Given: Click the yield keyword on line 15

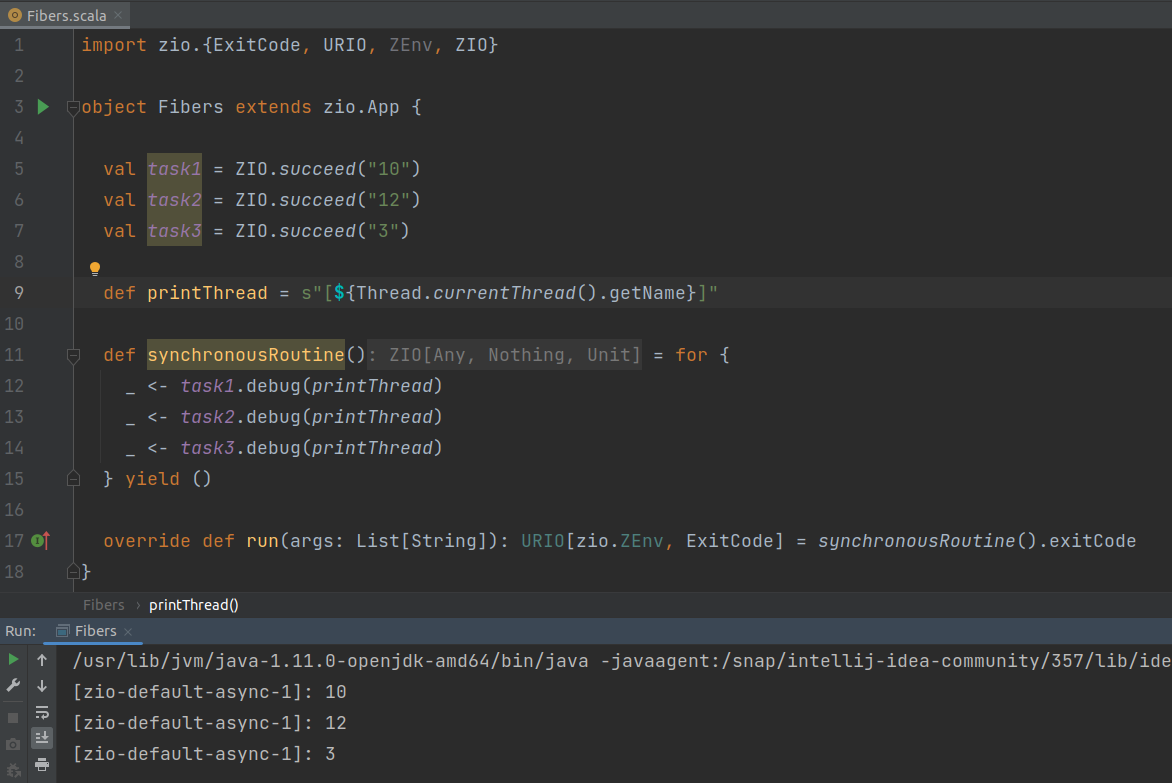Looking at the screenshot, I should click(x=152, y=479).
